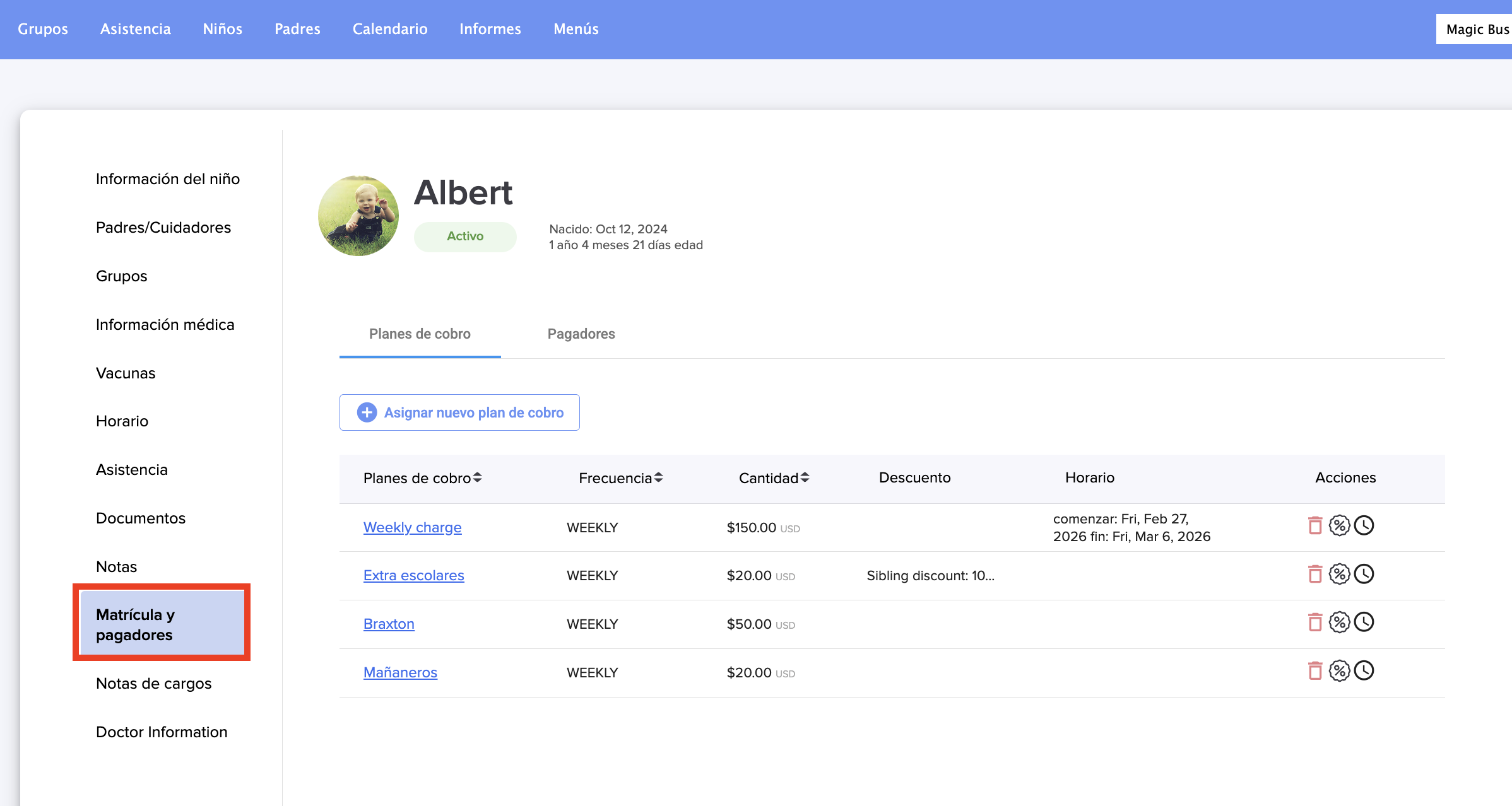Viewport: 1512px width, 806px height.
Task: Click the clock schedule icon for Braxton
Action: (x=1364, y=622)
